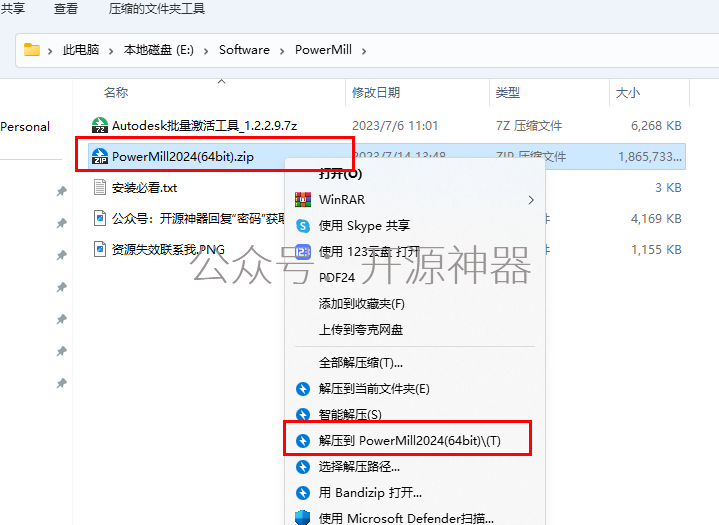Navigate to 本地磁盘 (E:) in the breadcrumb
This screenshot has height=525, width=719.
tap(159, 50)
